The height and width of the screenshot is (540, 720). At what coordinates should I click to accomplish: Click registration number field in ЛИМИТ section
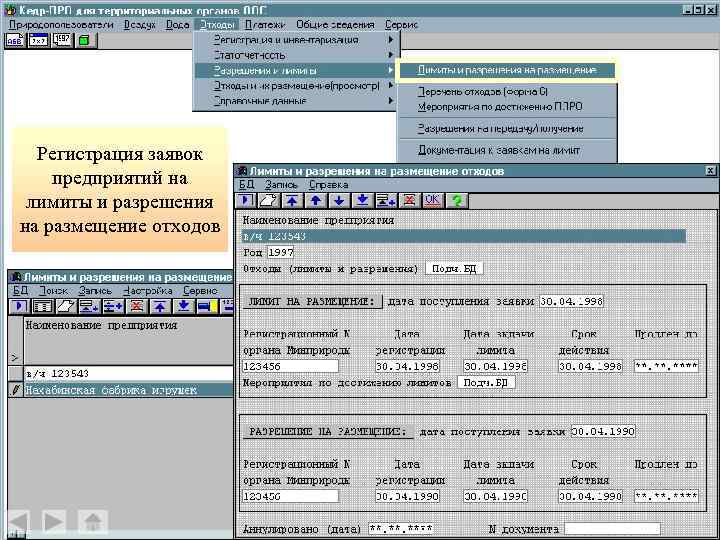click(x=290, y=366)
